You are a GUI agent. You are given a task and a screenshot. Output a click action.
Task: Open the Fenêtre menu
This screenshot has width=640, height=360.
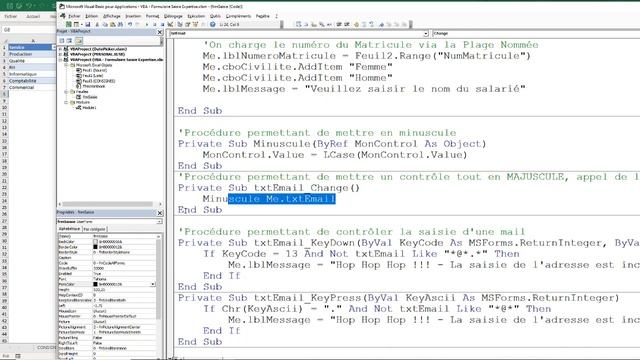click(x=262, y=16)
